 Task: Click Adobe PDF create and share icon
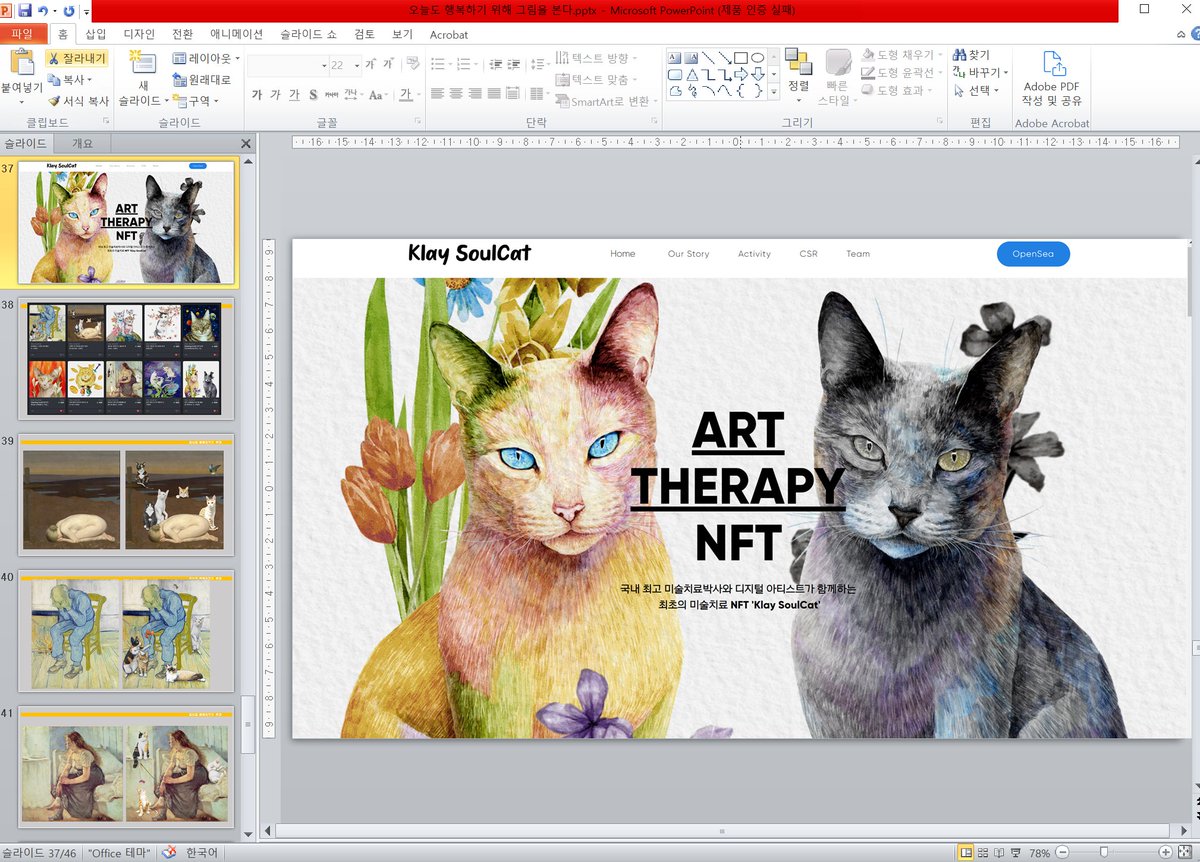[1054, 64]
